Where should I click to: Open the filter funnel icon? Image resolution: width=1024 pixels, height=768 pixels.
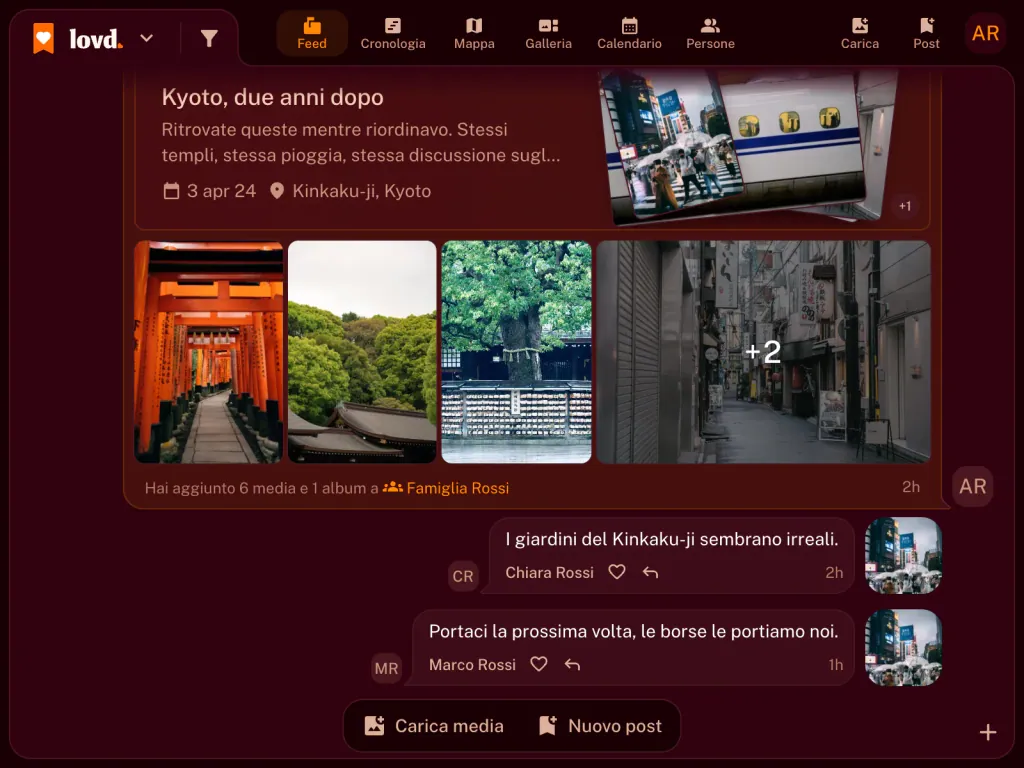pyautogui.click(x=209, y=39)
